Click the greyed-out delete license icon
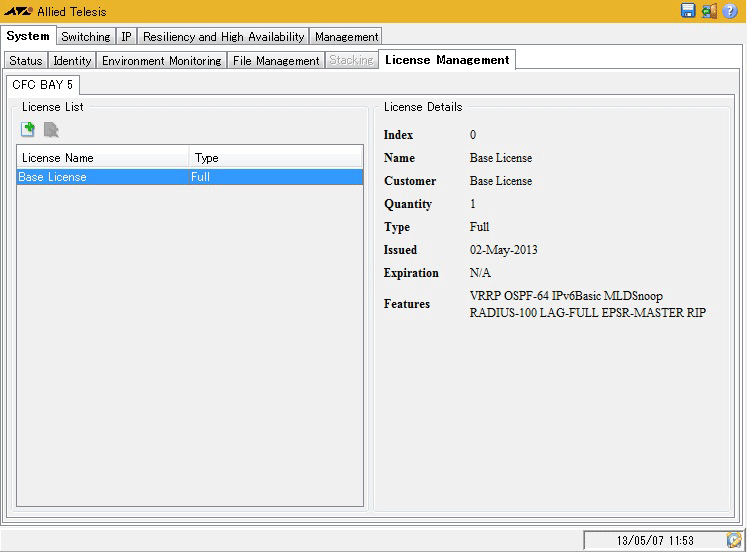 [51, 129]
